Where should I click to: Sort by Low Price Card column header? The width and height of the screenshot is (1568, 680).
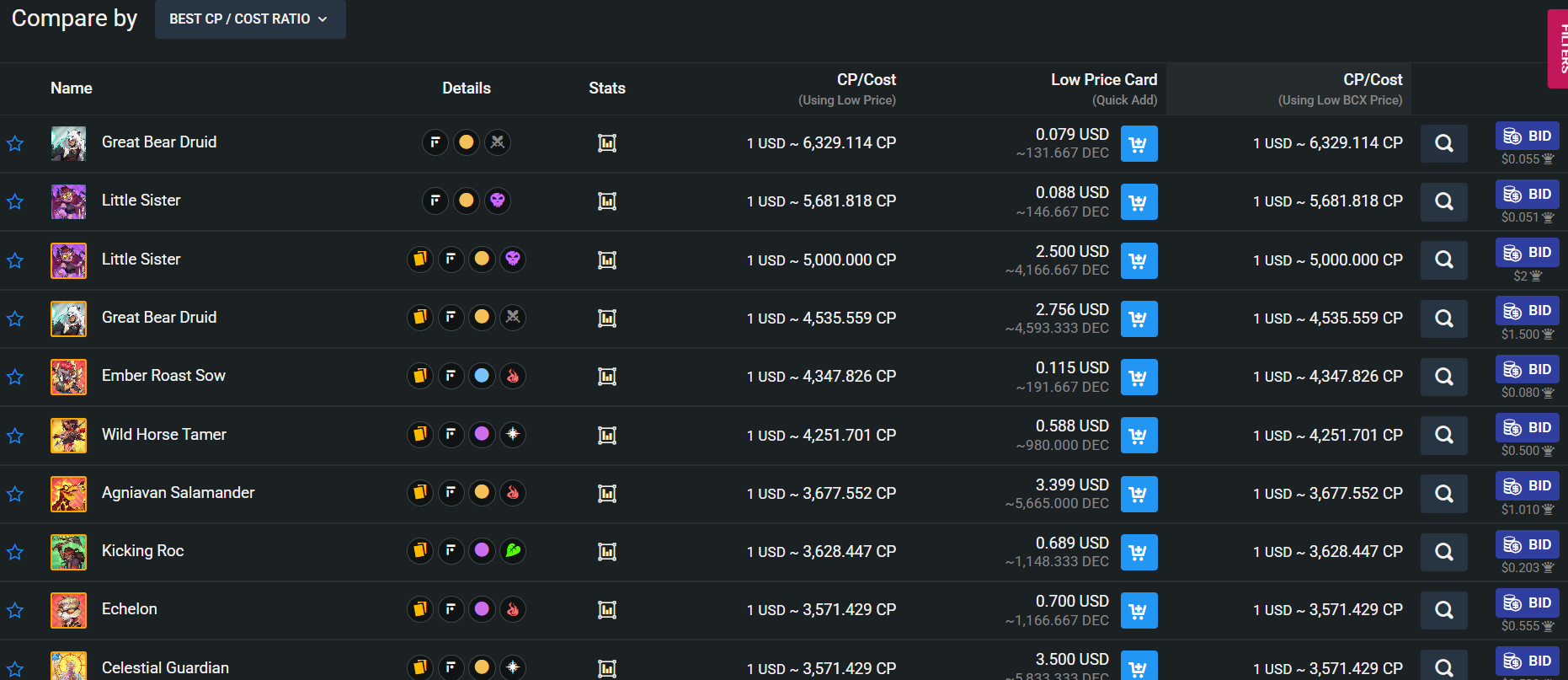pyautogui.click(x=1103, y=80)
